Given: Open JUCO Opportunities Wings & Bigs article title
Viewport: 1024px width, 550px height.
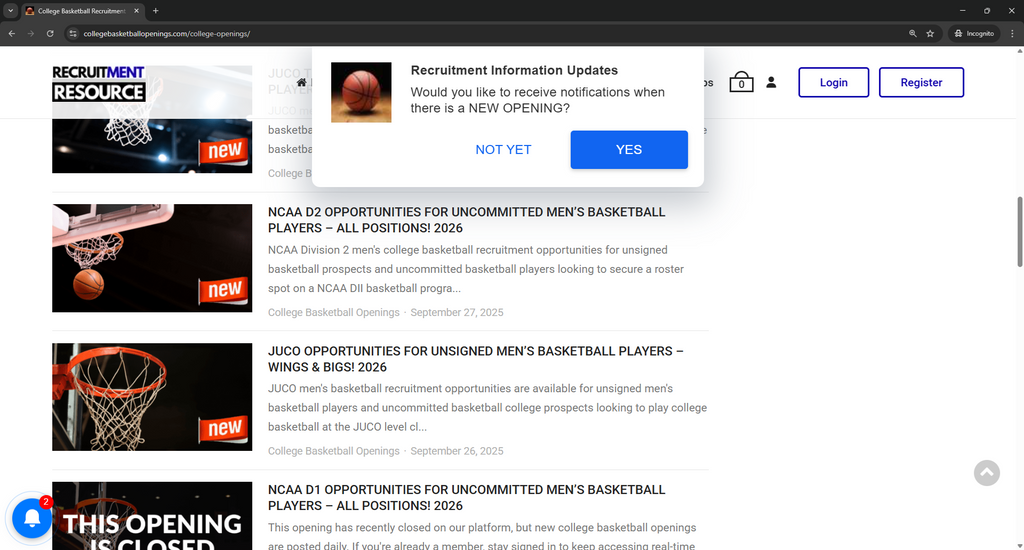Looking at the screenshot, I should pos(475,359).
